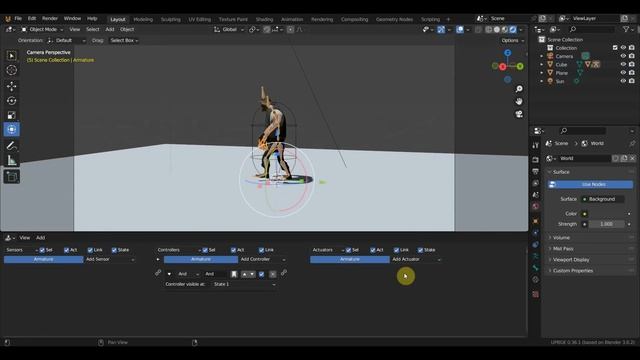
Task: Select the Measure tool
Action: tap(11, 160)
